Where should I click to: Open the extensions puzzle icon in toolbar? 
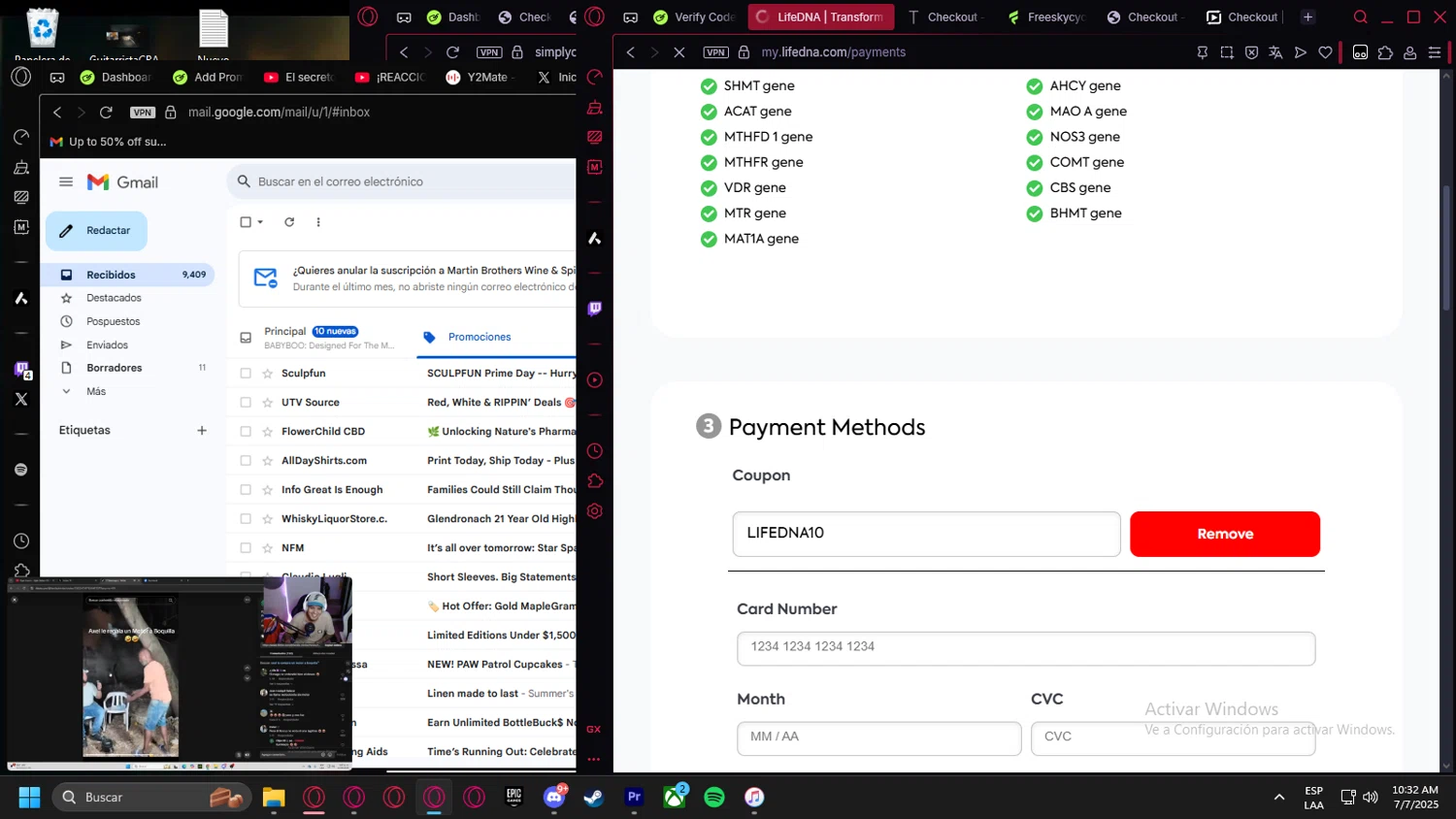(1385, 52)
